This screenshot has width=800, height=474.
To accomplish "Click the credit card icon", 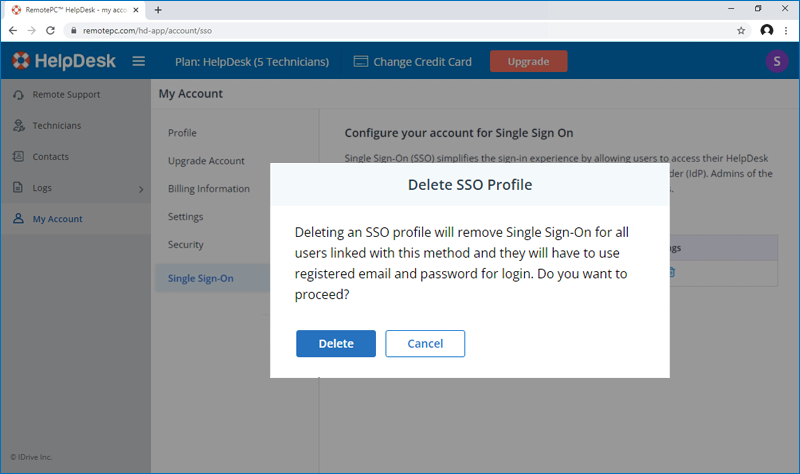I will [361, 62].
